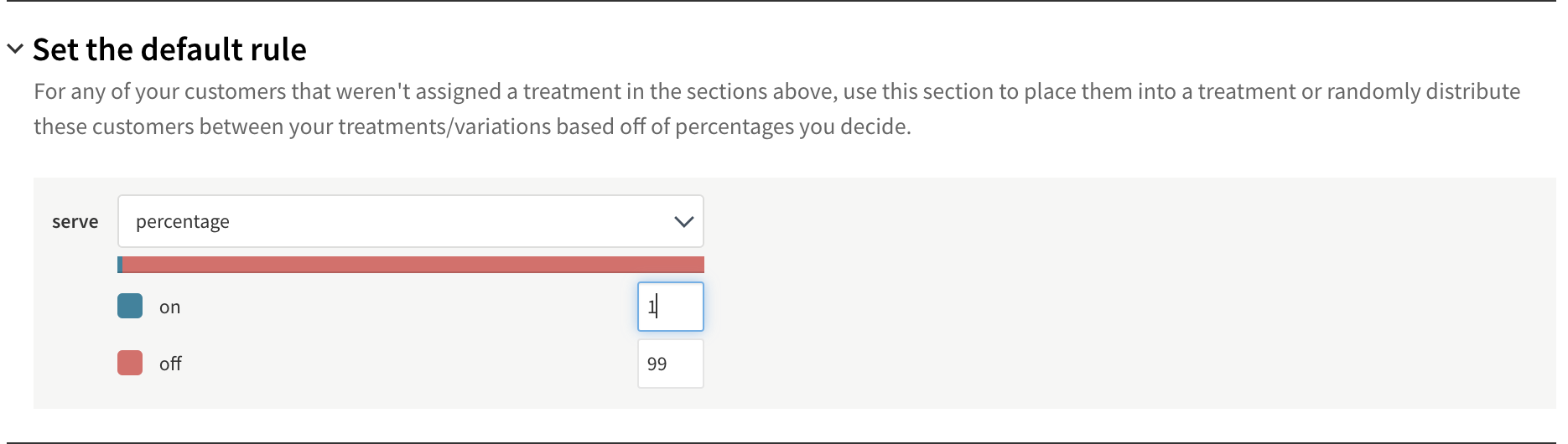Open the serve percentage dropdown

[410, 221]
